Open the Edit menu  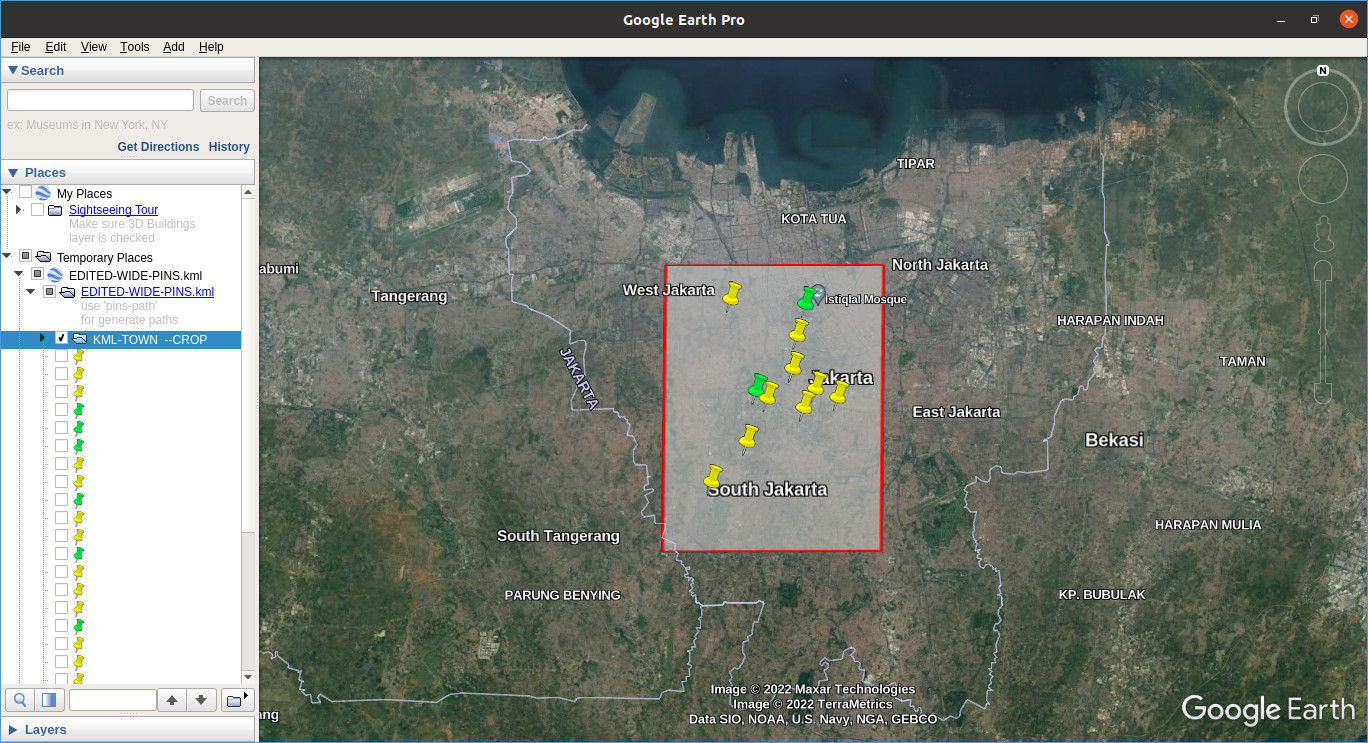pyautogui.click(x=55, y=47)
